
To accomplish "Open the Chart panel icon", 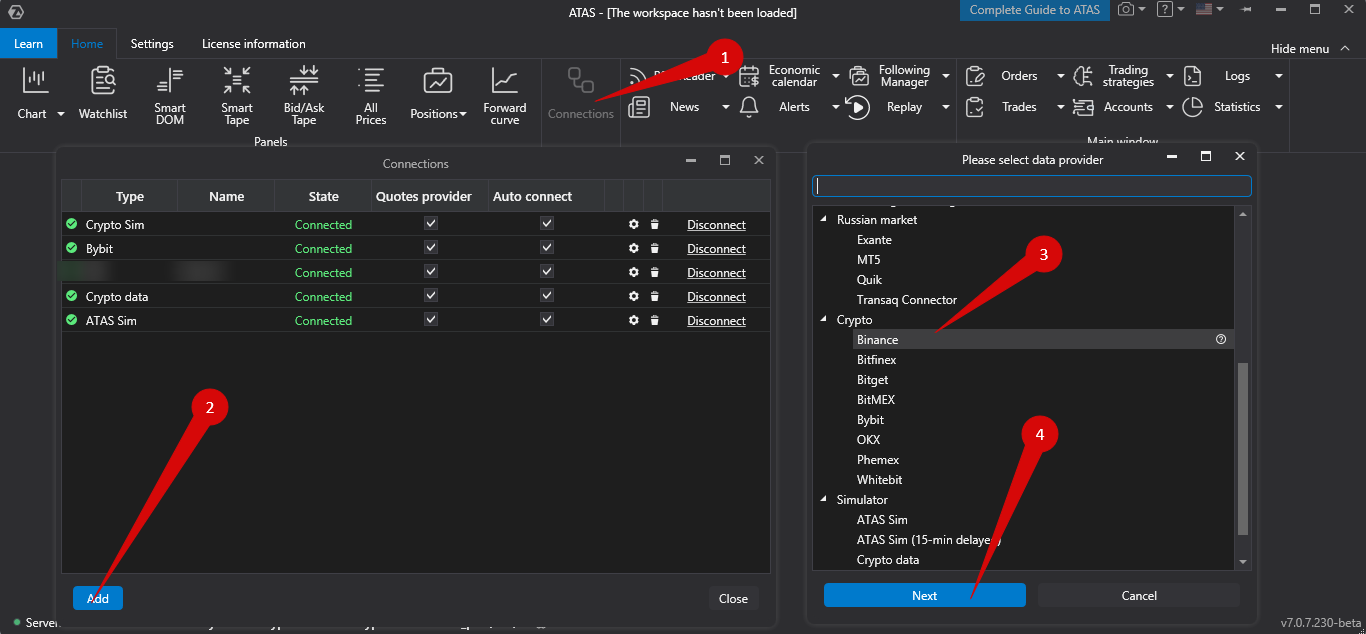I will coord(36,80).
